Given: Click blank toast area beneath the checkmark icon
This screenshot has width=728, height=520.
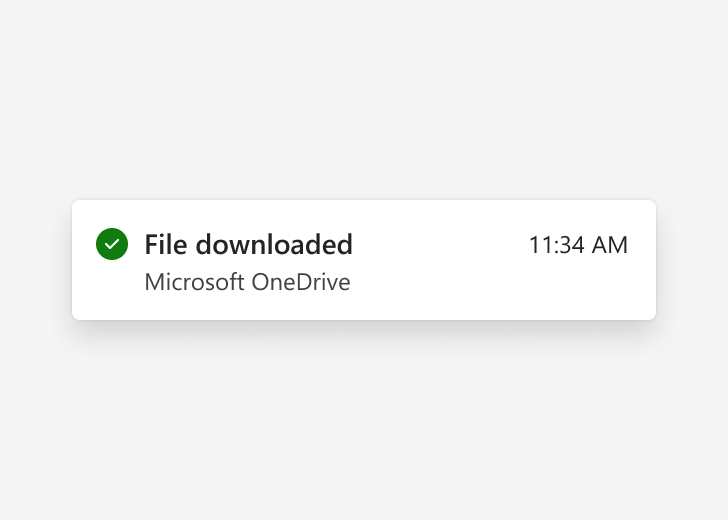Looking at the screenshot, I should (112, 288).
